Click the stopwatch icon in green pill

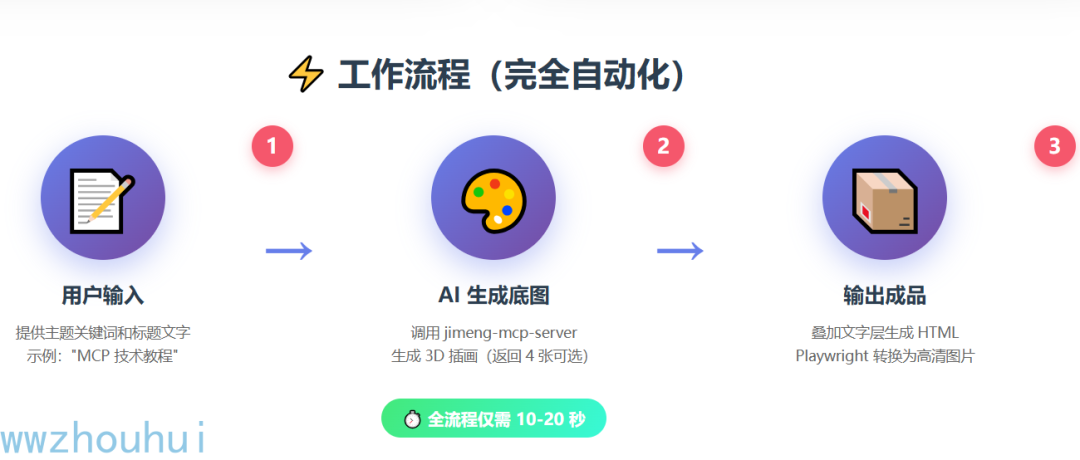[x=413, y=419]
